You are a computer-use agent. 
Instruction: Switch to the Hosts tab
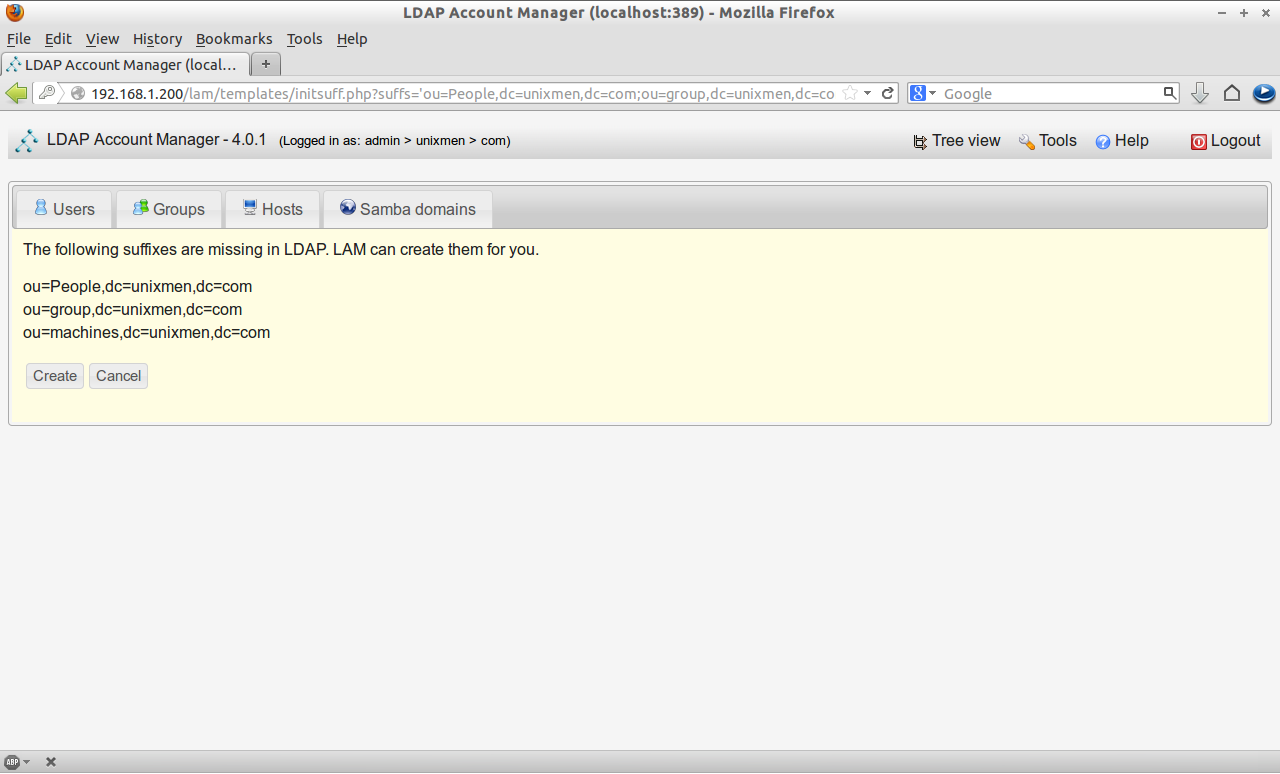(272, 209)
